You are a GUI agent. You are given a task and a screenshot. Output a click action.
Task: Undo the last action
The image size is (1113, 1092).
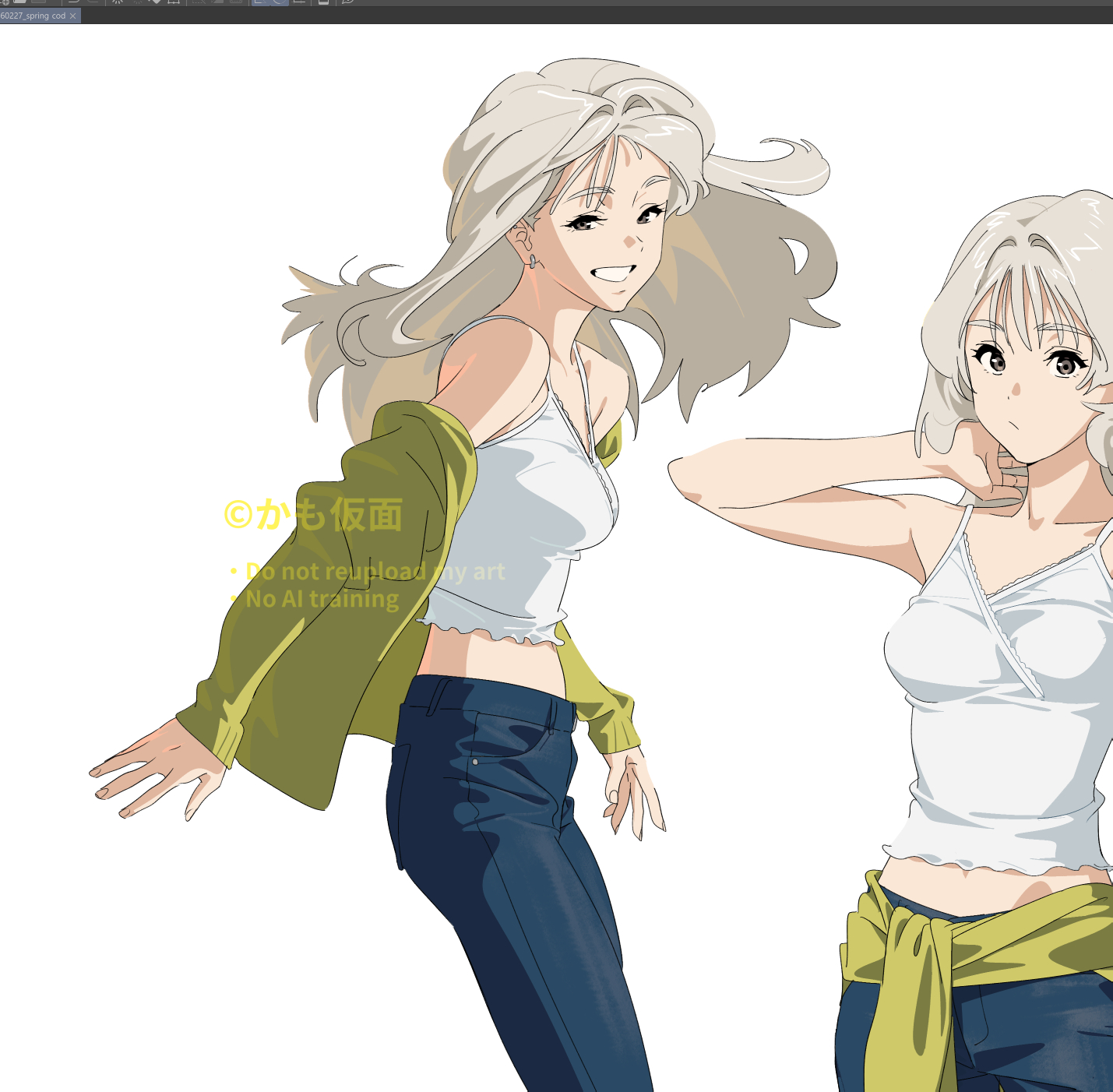click(74, 2)
